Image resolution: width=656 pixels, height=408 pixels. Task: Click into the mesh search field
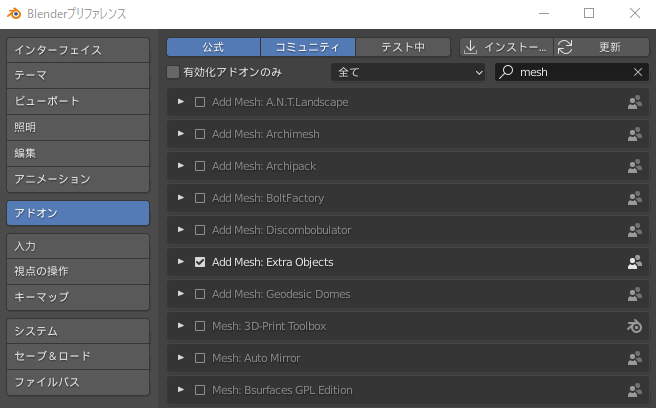coord(572,72)
